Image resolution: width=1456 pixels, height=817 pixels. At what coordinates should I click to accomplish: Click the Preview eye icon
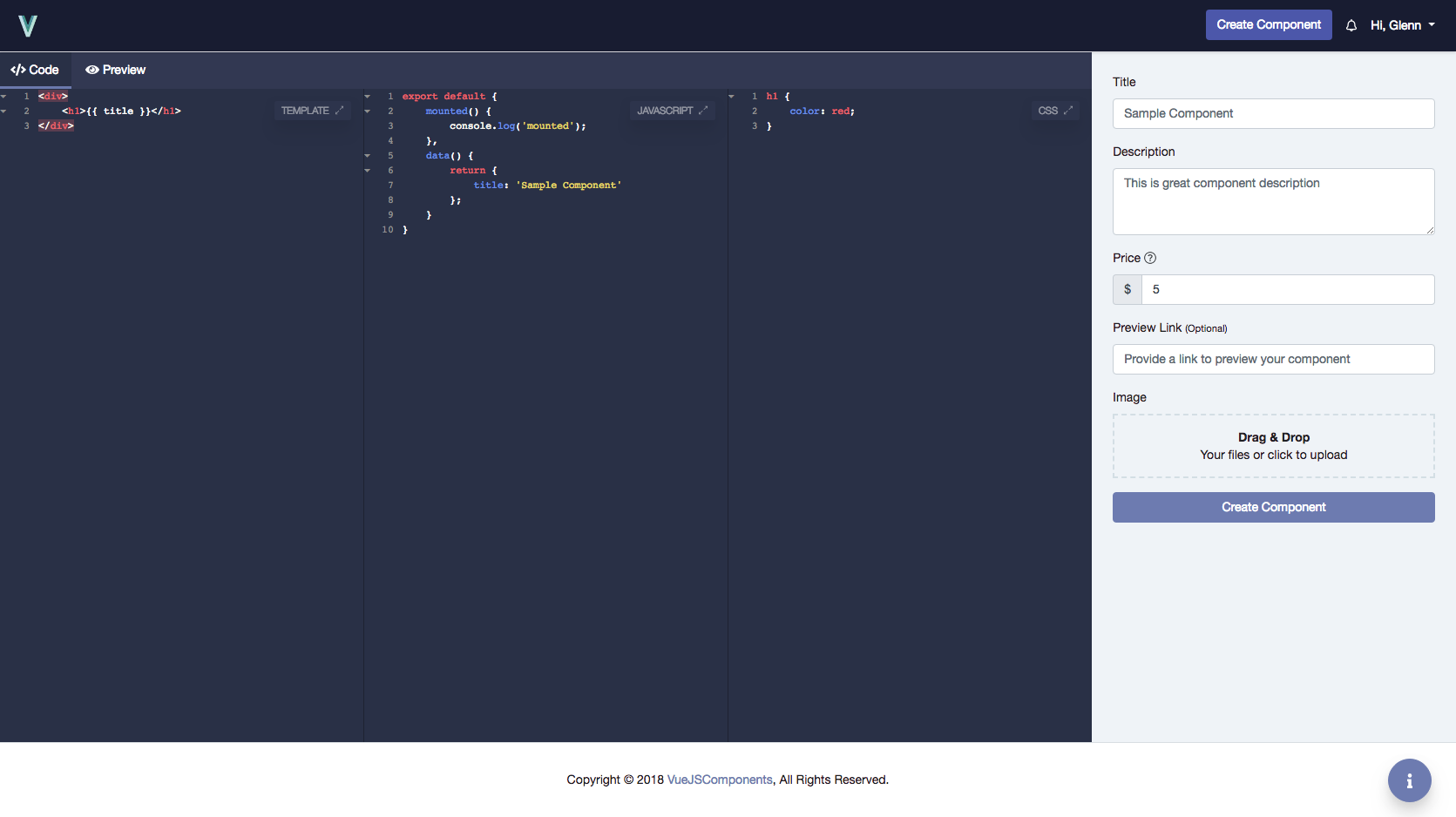pos(92,70)
